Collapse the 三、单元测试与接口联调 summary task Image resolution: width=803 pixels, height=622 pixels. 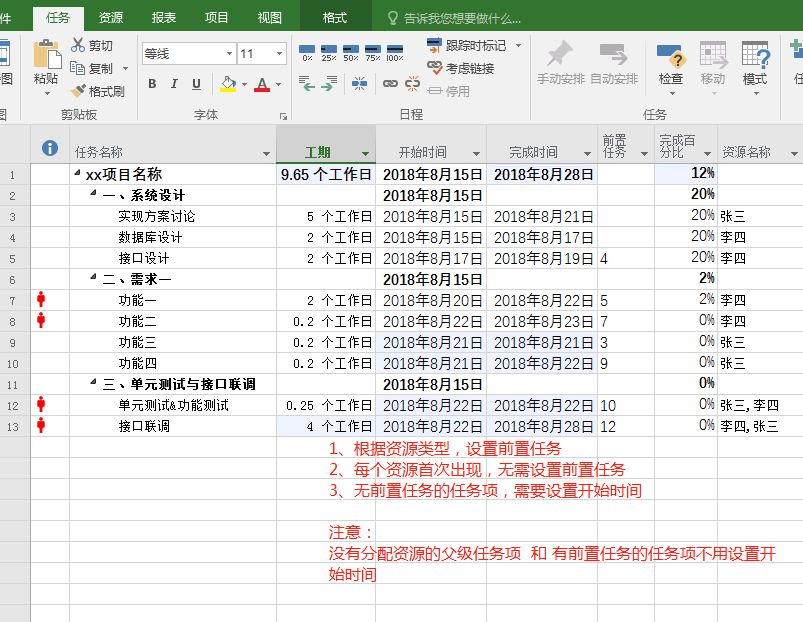[x=93, y=382]
